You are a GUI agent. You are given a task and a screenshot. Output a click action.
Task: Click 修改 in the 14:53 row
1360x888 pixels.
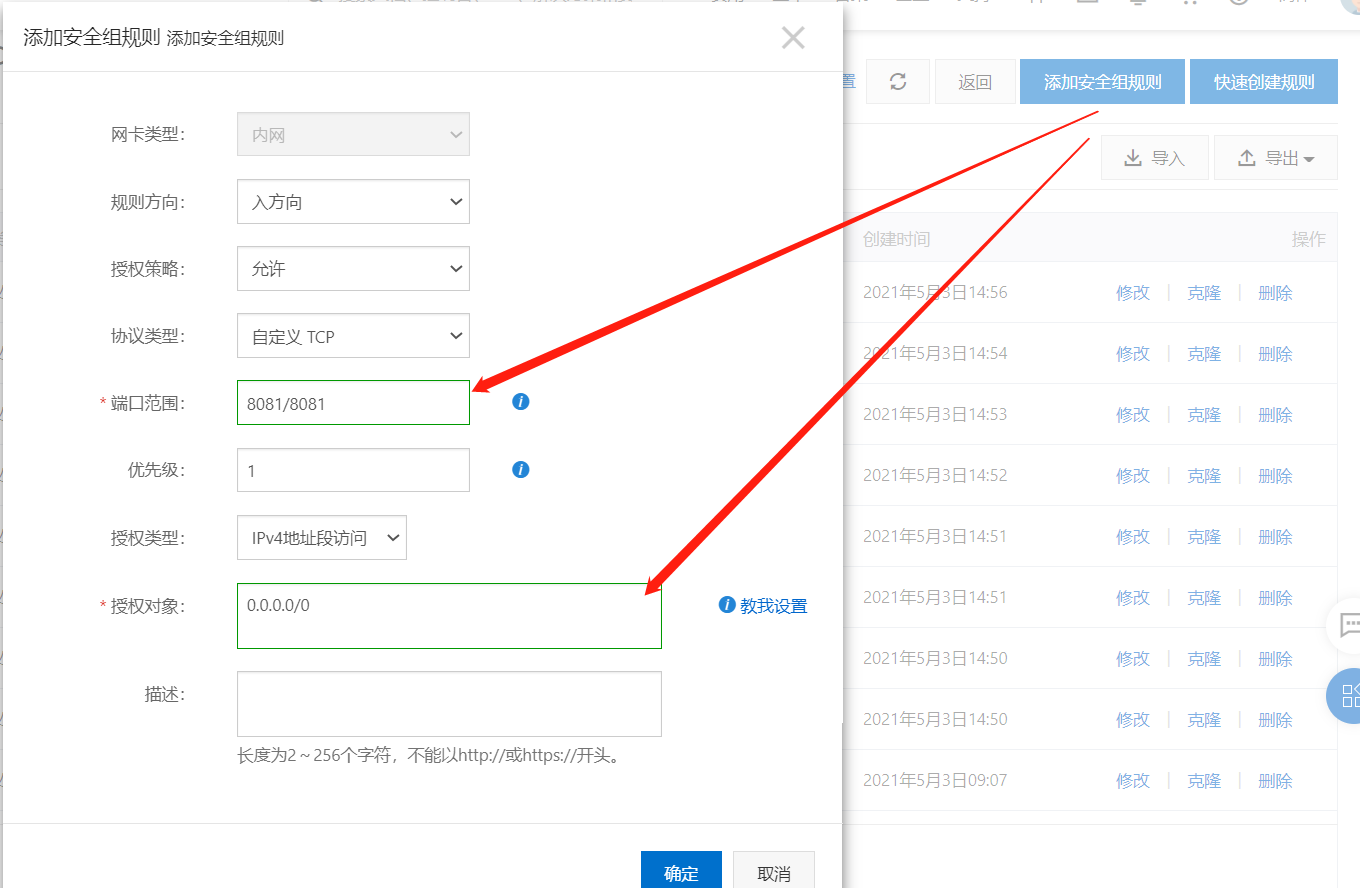[x=1133, y=415]
